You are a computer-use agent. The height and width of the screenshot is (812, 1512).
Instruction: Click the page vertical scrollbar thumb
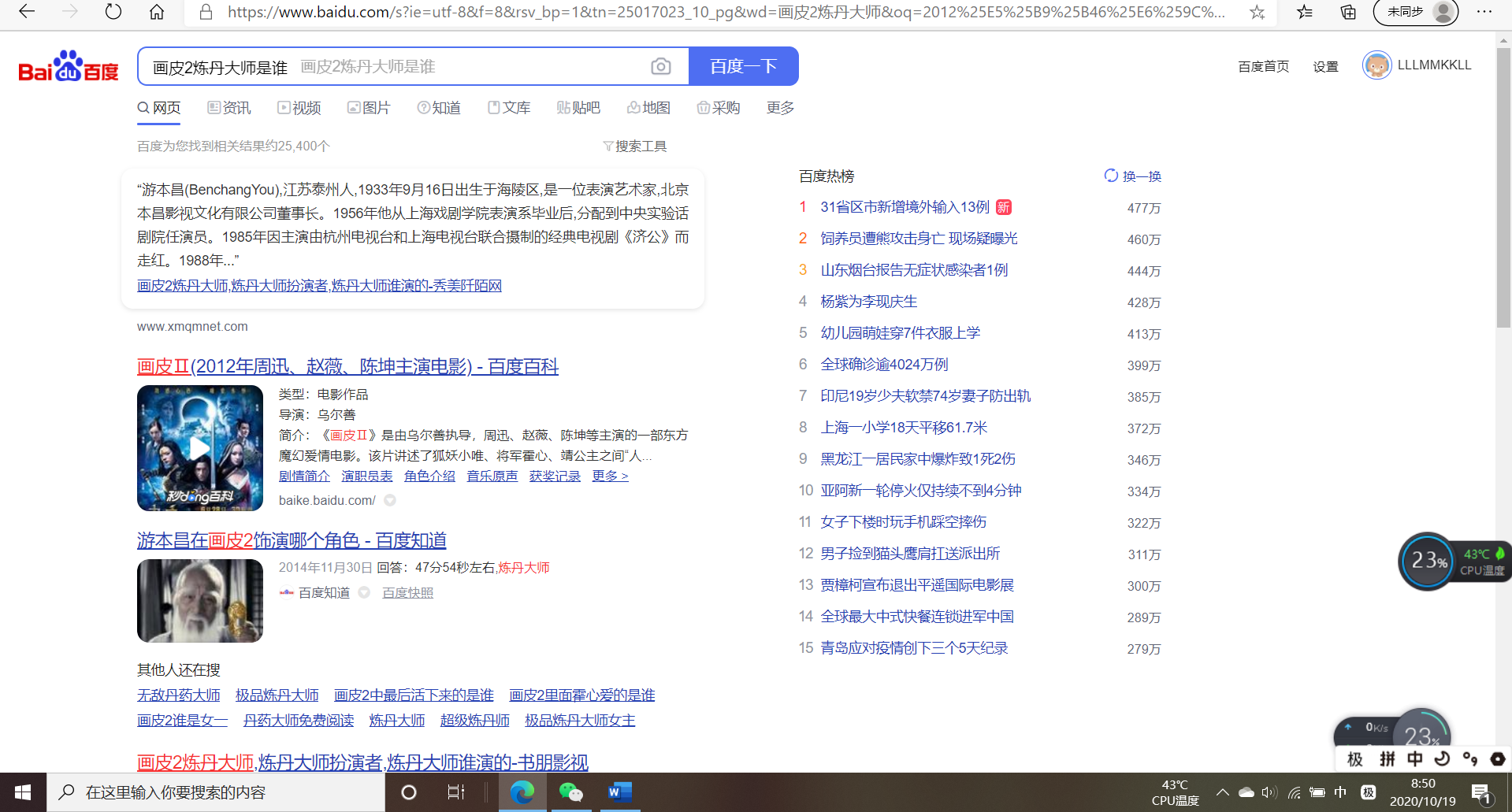(1504, 187)
